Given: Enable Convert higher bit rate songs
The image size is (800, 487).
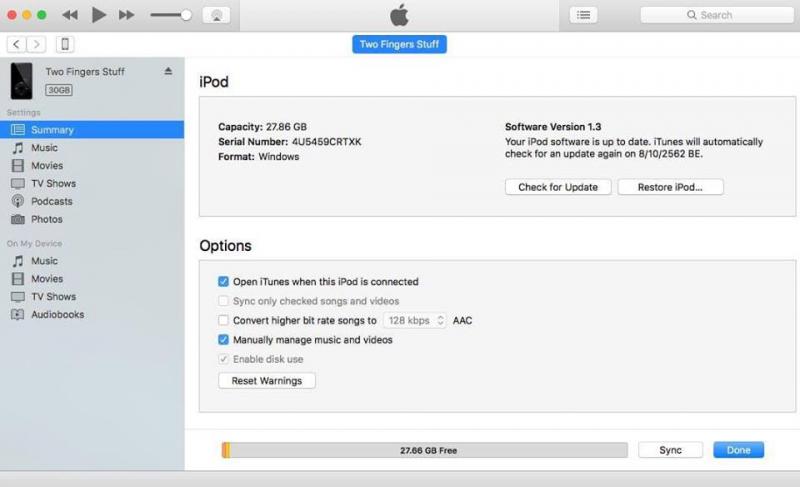Looking at the screenshot, I should [x=223, y=320].
